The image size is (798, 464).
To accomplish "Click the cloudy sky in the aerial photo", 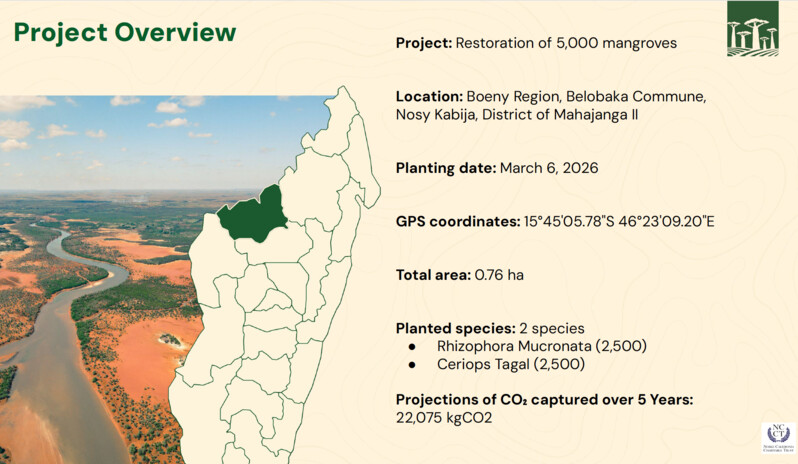I will (150, 130).
